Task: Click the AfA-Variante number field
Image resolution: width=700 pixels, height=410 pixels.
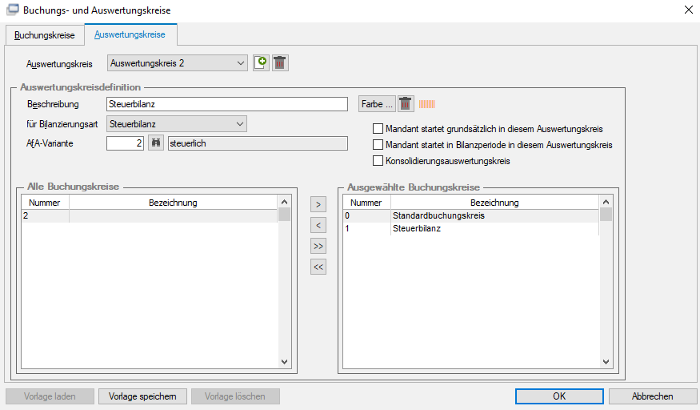Action: coord(125,143)
